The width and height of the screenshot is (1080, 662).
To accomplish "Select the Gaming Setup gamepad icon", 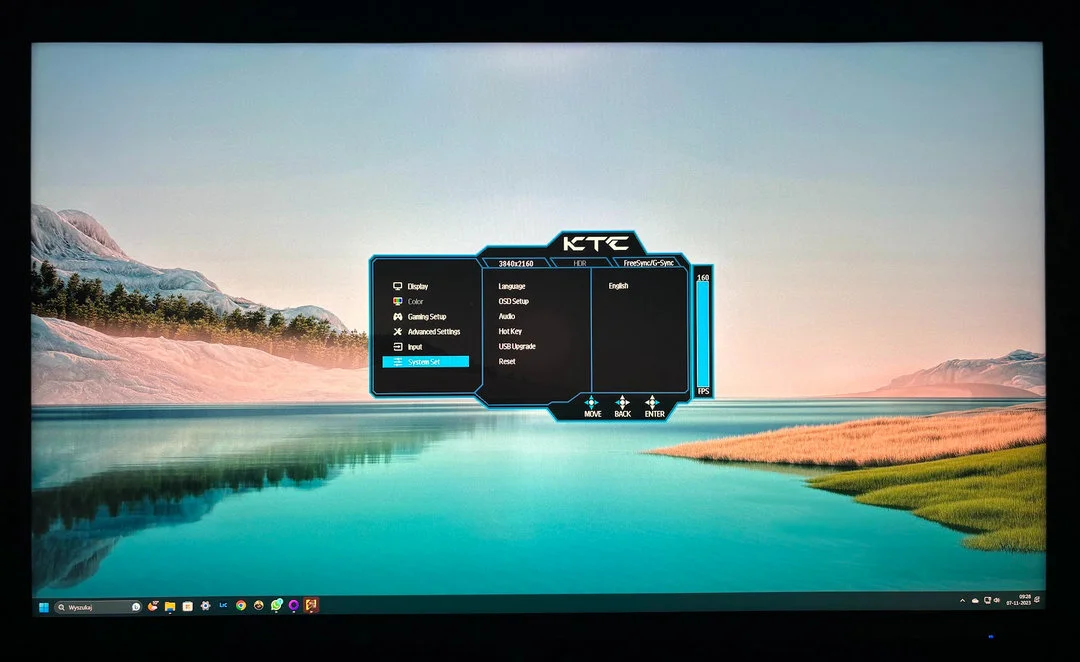I will click(x=397, y=317).
